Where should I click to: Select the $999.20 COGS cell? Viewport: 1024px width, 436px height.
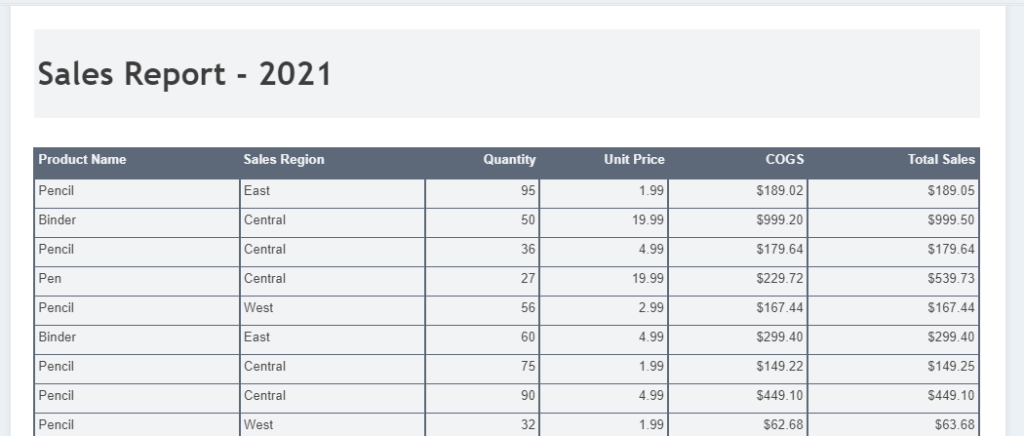(780, 220)
